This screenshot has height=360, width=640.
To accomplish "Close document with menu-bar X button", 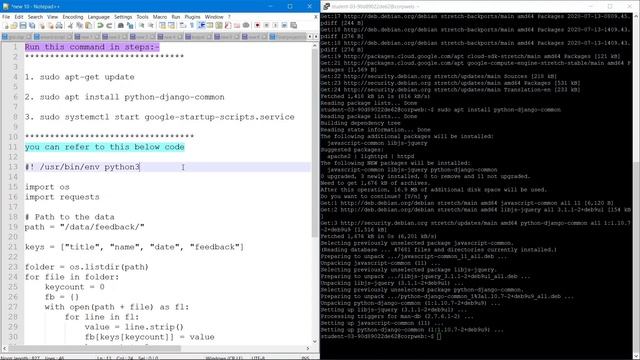I will tap(316, 17).
